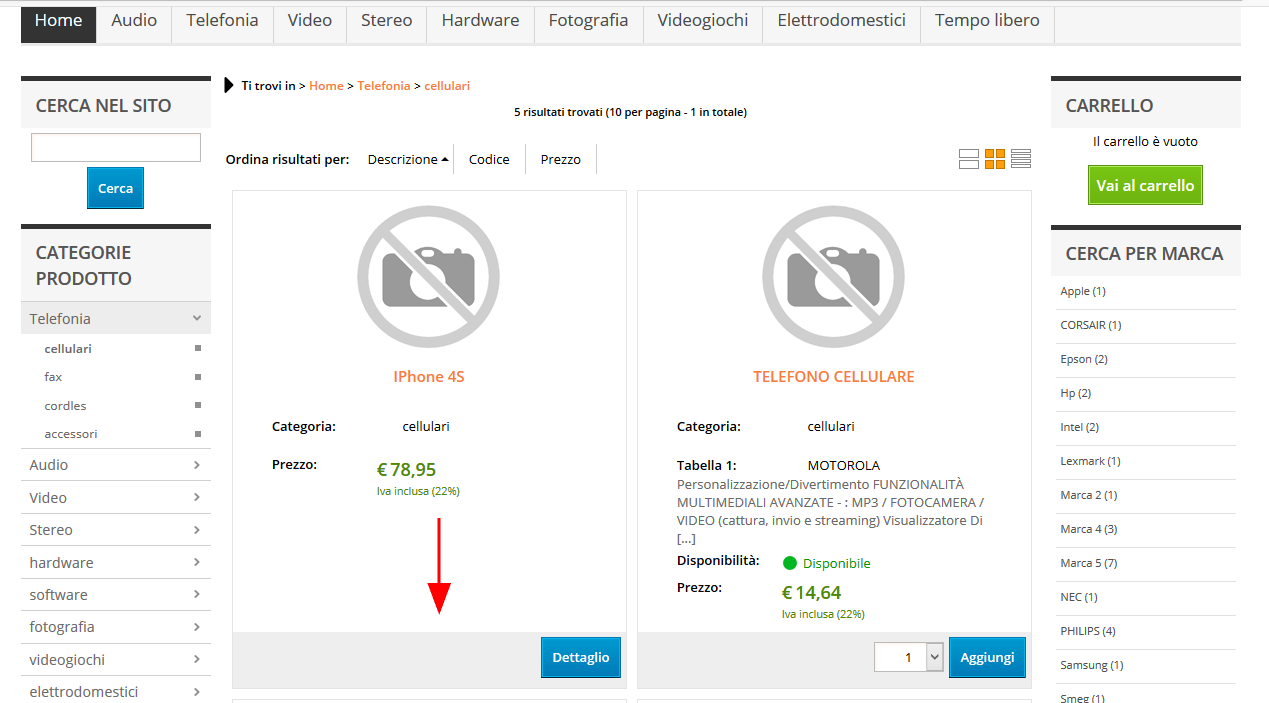Image resolution: width=1269 pixels, height=703 pixels.
Task: Add TELEFONO CELLULARE with Aggiungi button
Action: (x=987, y=657)
